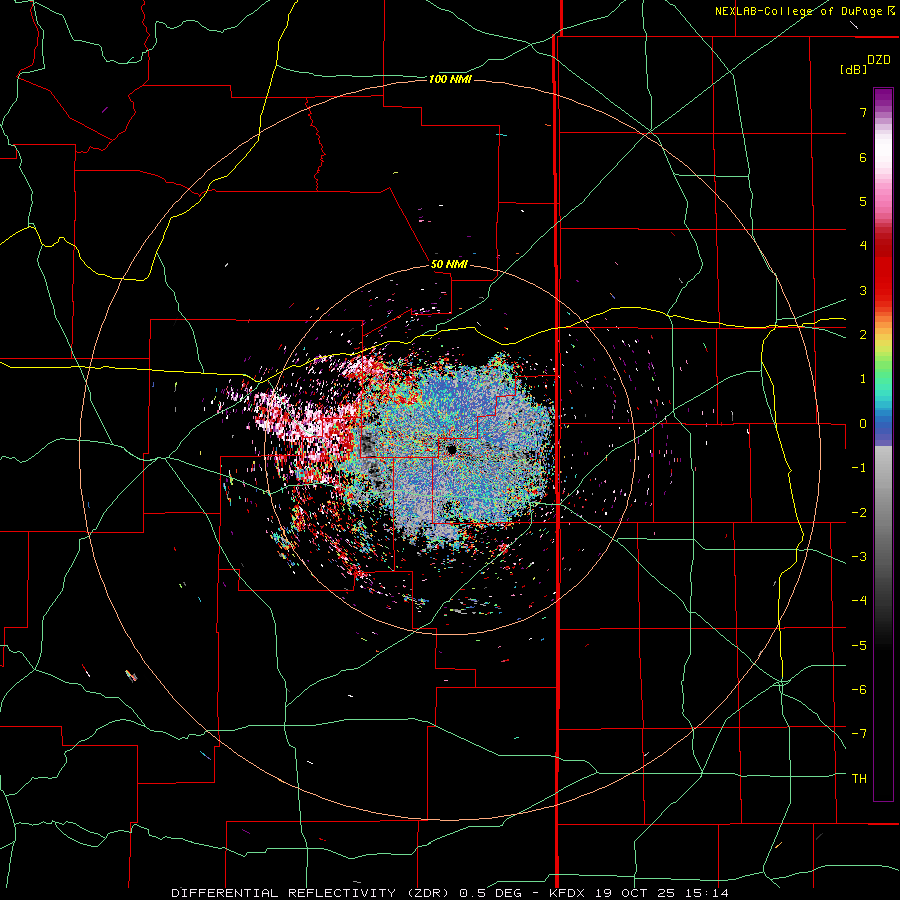Click the -4 dB scale value

[859, 601]
